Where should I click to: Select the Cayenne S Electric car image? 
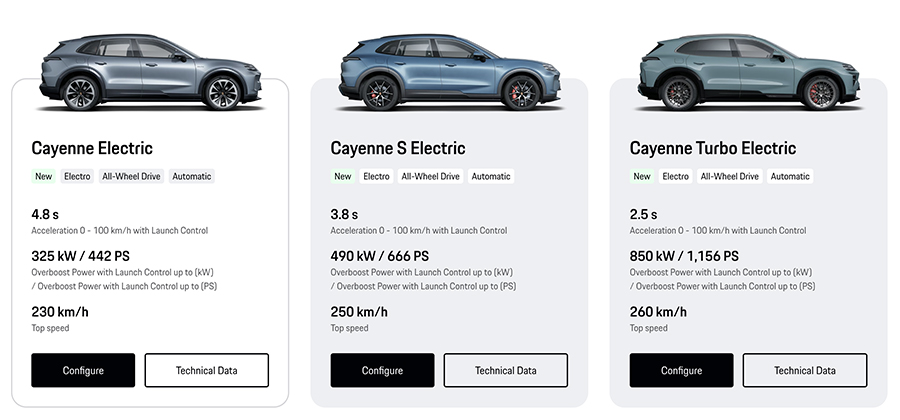pyautogui.click(x=449, y=70)
